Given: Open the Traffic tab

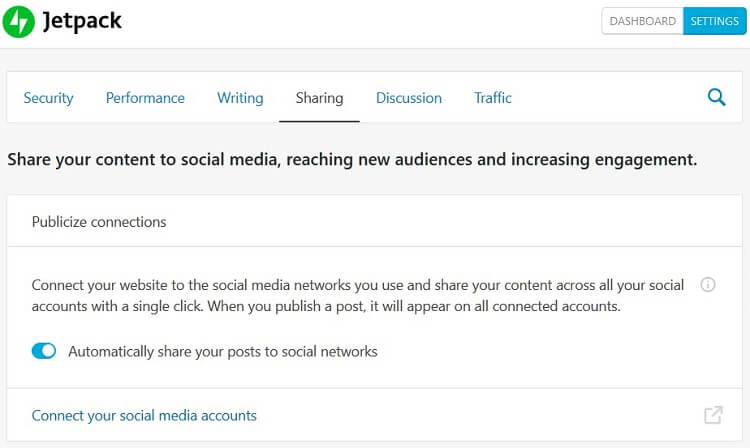Looking at the screenshot, I should (493, 98).
